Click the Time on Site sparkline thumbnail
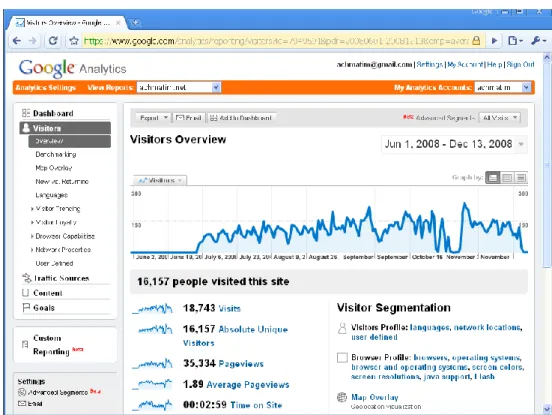Viewport: 552px width, 415px height. click(x=152, y=405)
